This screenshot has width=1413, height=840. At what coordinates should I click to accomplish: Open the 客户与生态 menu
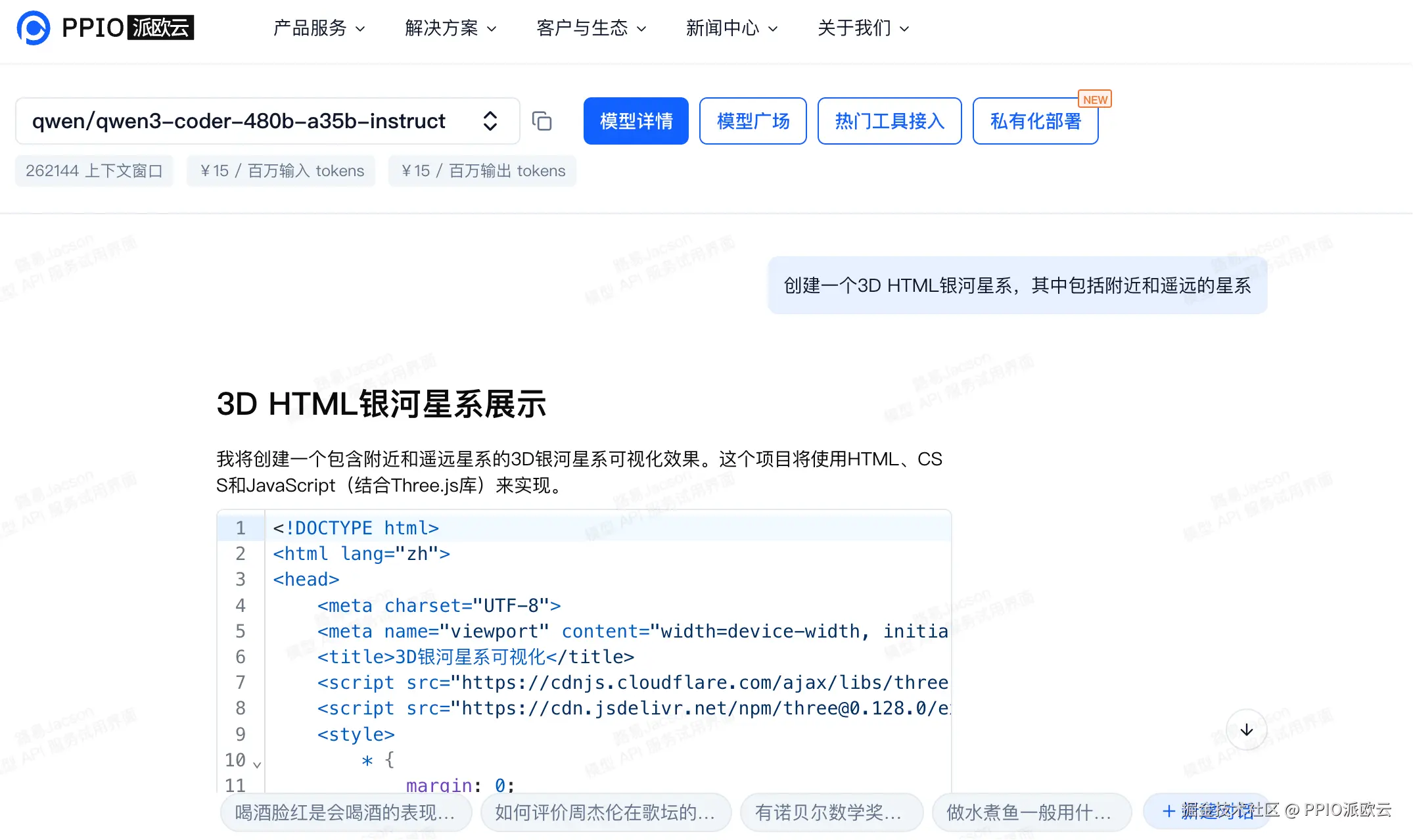[591, 28]
